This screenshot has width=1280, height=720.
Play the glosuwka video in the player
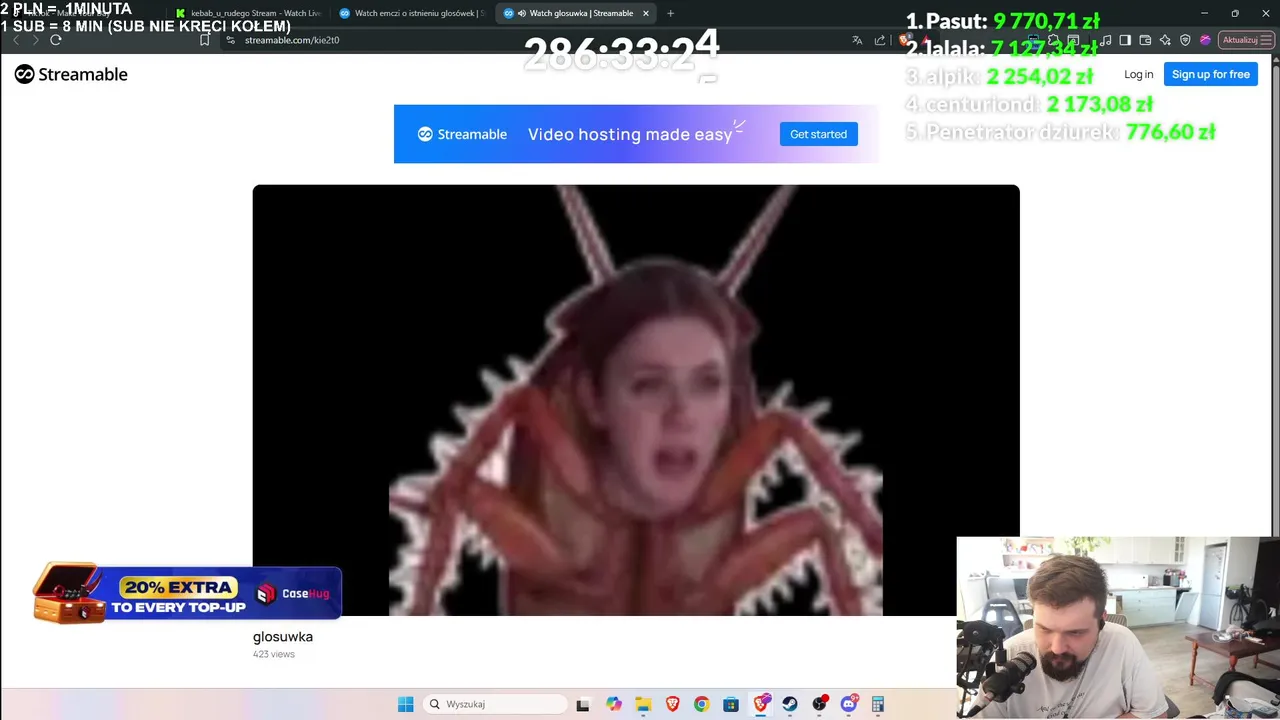click(636, 400)
